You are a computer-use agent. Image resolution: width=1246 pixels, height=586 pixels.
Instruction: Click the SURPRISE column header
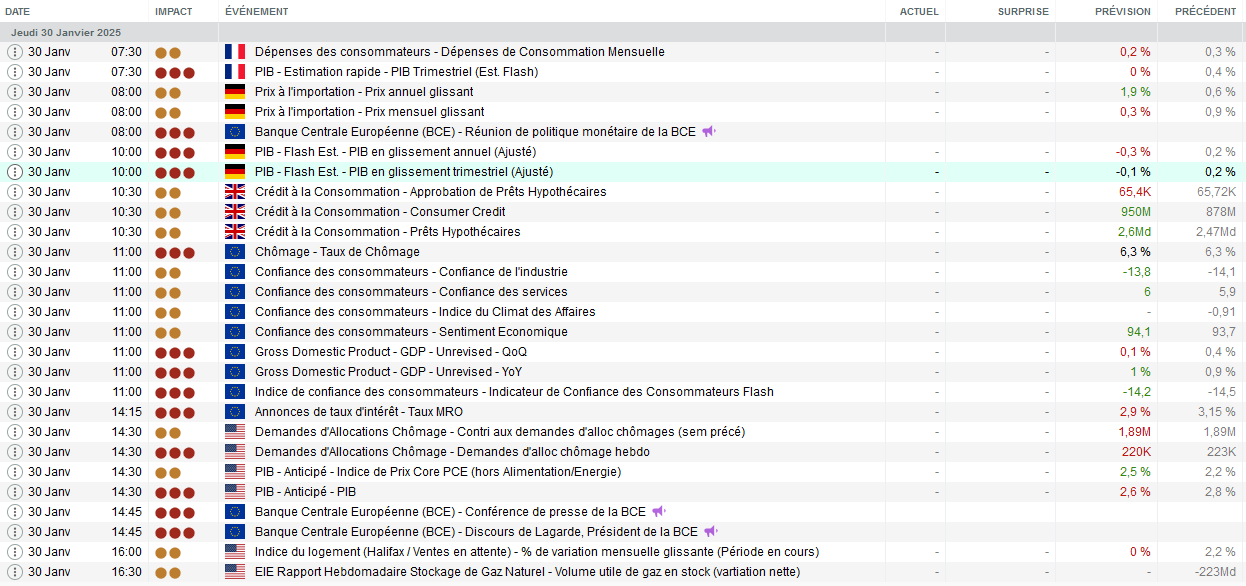(1023, 11)
